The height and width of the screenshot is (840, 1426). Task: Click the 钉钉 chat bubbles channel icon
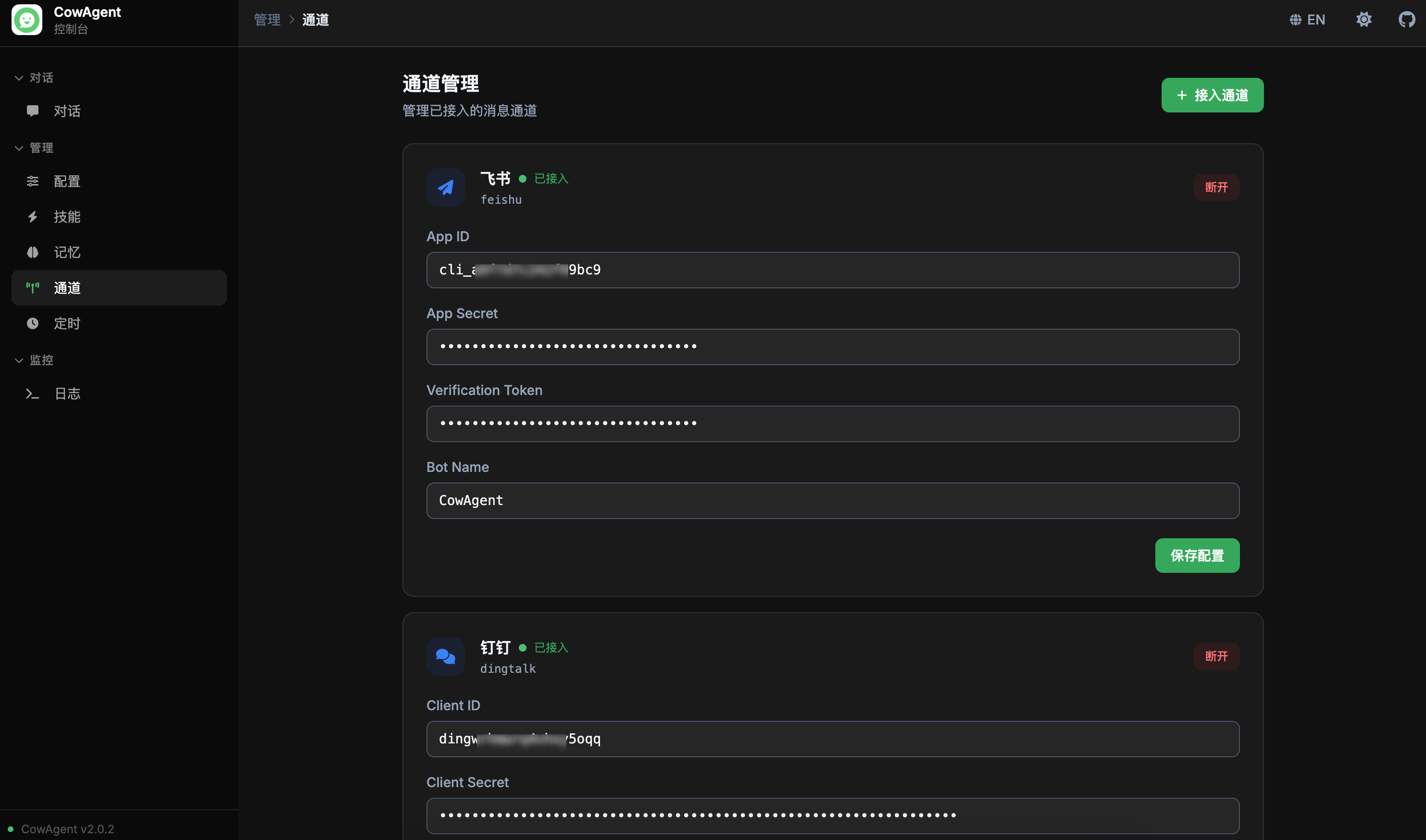tap(446, 656)
